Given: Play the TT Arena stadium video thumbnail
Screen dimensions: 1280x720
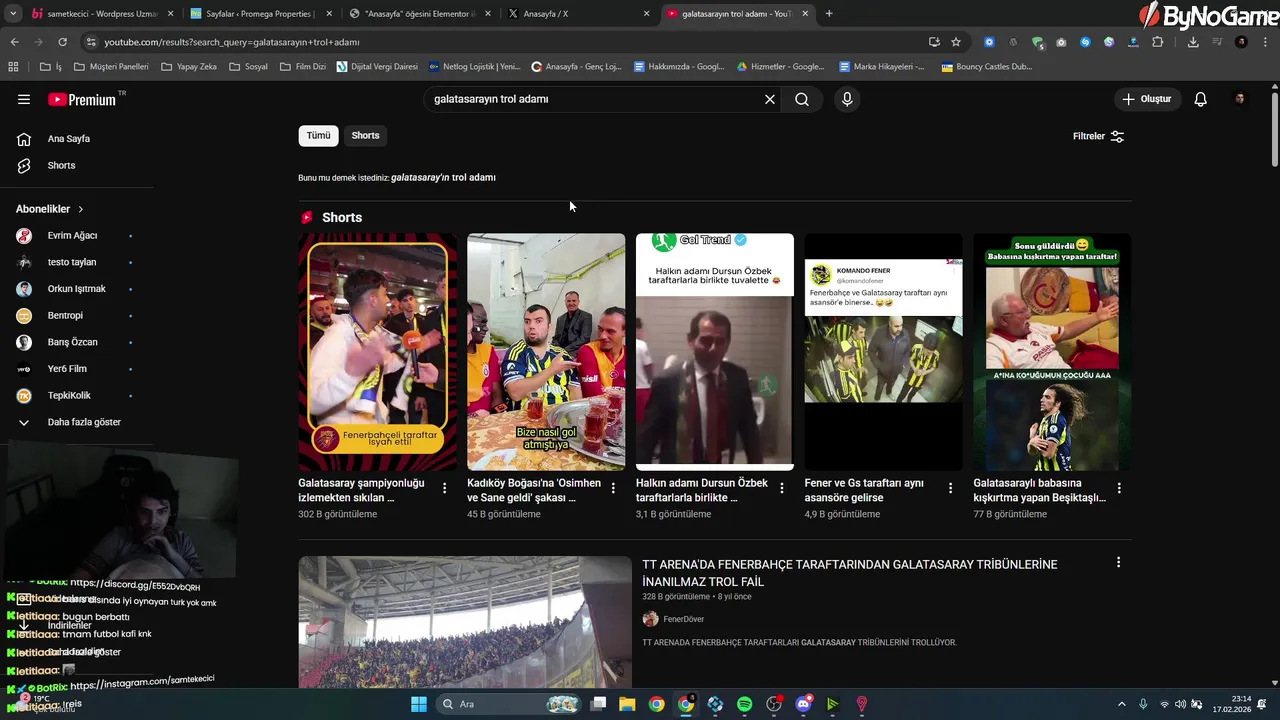Looking at the screenshot, I should tap(465, 622).
